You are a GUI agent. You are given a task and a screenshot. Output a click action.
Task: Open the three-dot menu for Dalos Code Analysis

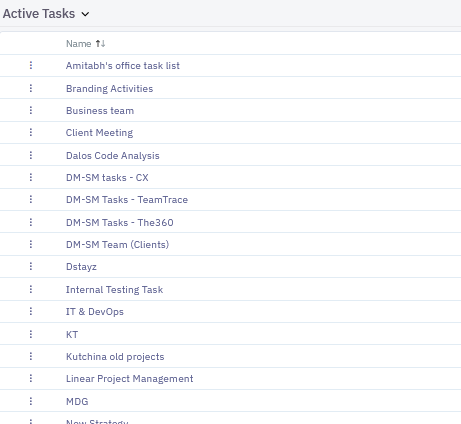click(31, 155)
